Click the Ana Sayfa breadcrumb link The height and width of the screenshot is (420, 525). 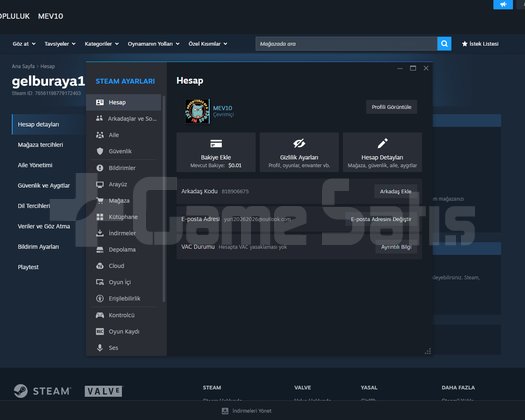(x=23, y=66)
